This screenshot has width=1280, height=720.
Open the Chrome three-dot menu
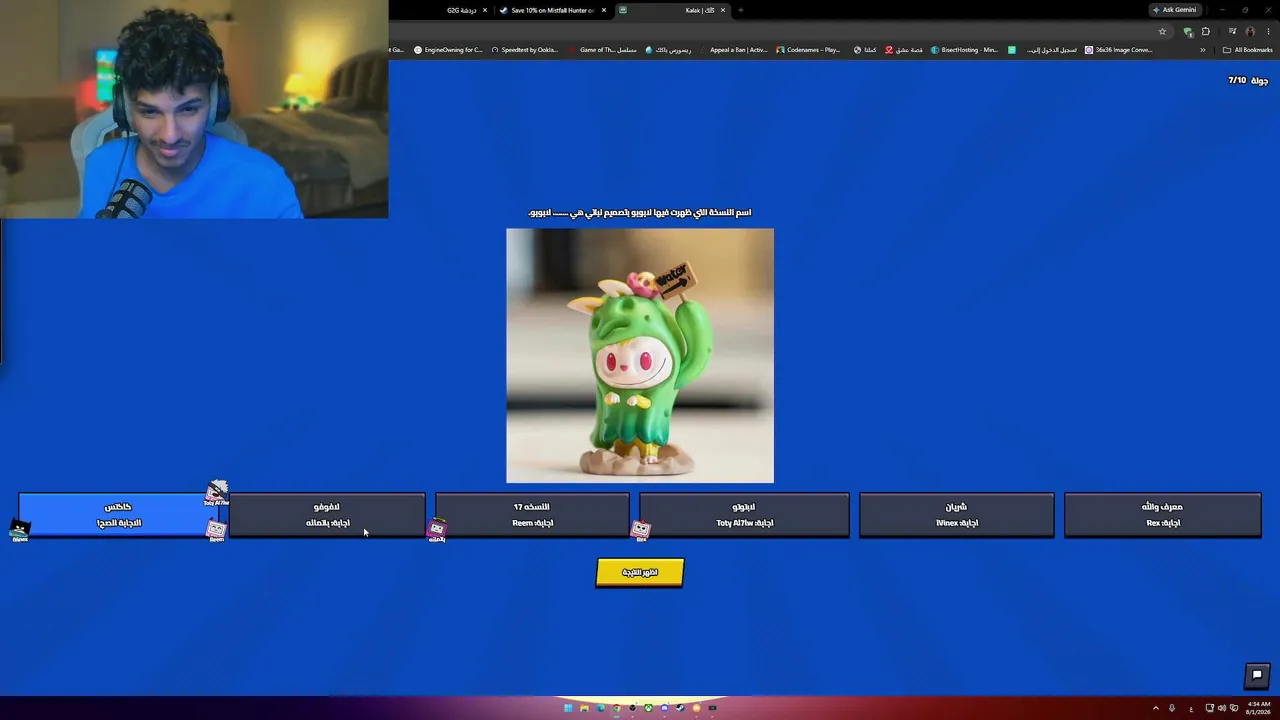[1267, 31]
